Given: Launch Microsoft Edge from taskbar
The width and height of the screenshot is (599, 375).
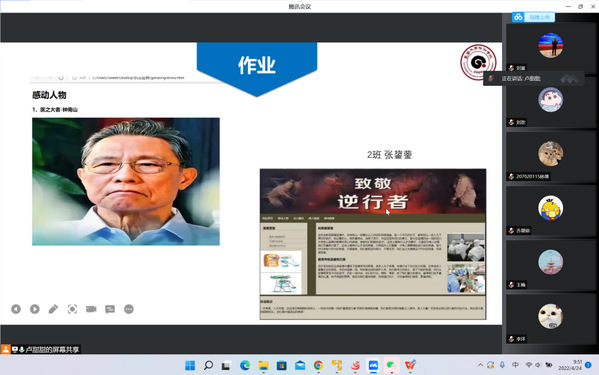Looking at the screenshot, I should [x=245, y=365].
